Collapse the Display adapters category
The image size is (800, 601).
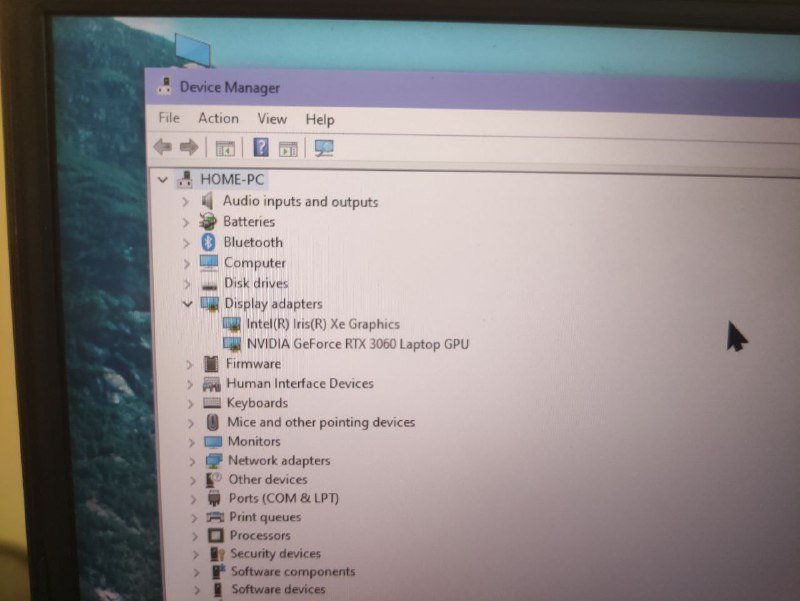click(186, 303)
